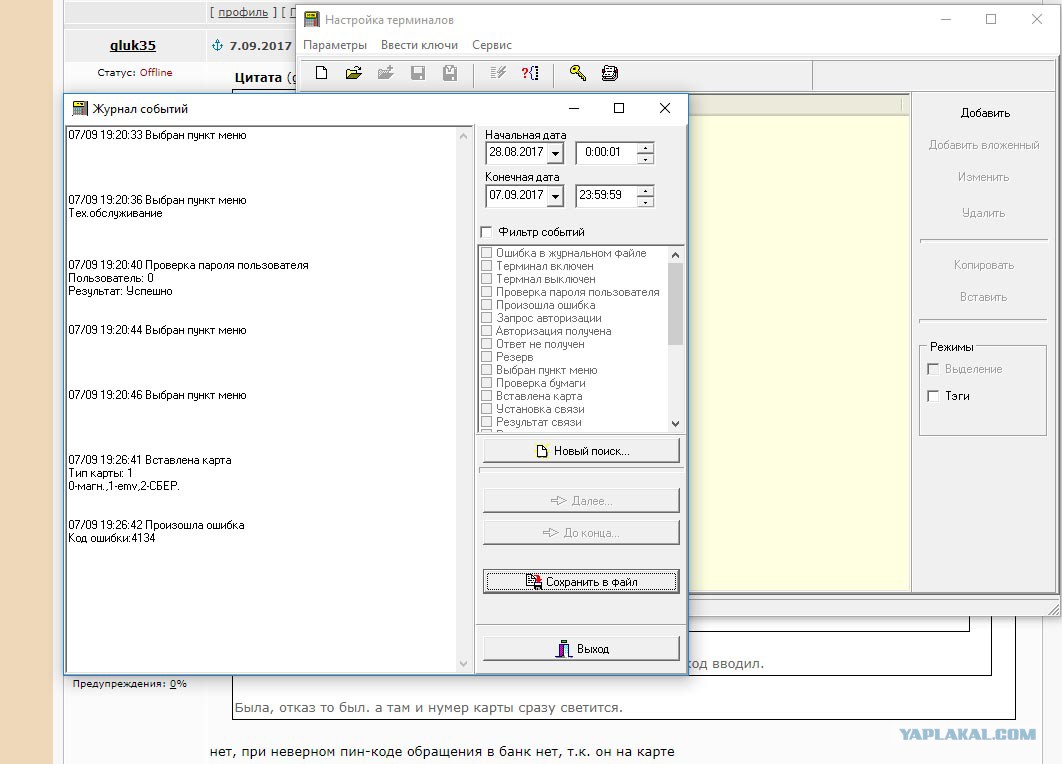1062x764 pixels.
Task: Click the end time field 23:59:59
Action: pyautogui.click(x=606, y=196)
